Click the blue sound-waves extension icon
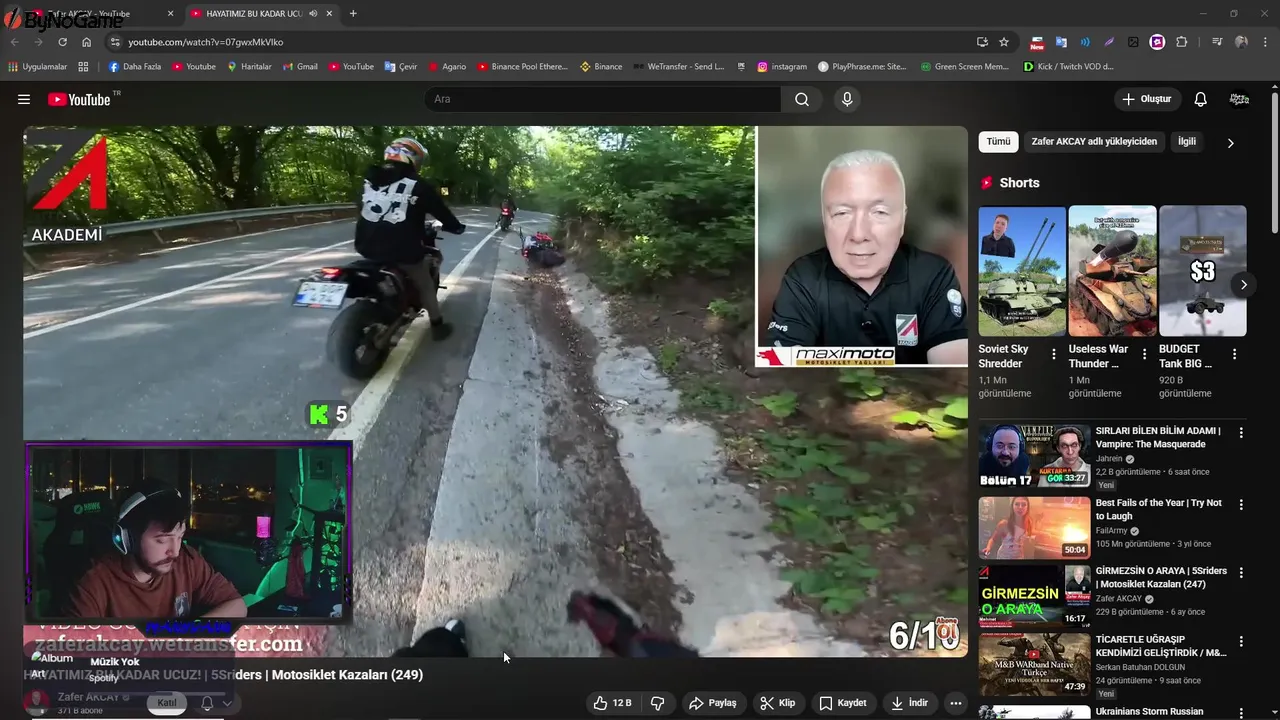Image resolution: width=1280 pixels, height=720 pixels. pyautogui.click(x=1085, y=42)
